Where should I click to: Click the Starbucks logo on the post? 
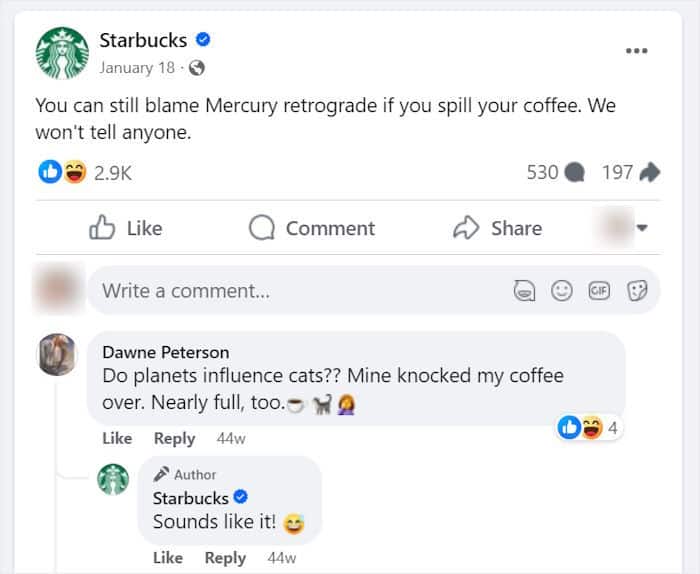[63, 53]
